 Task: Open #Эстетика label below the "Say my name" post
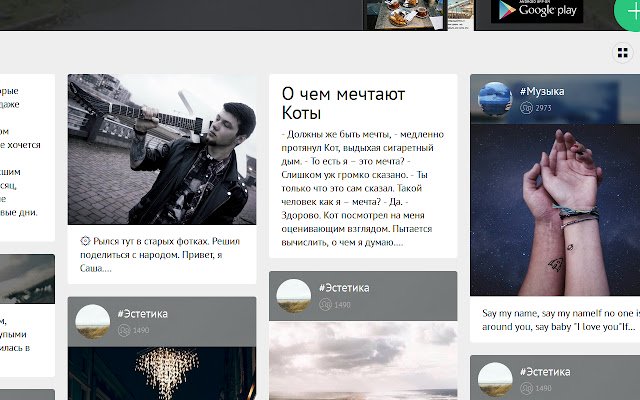[x=545, y=372]
